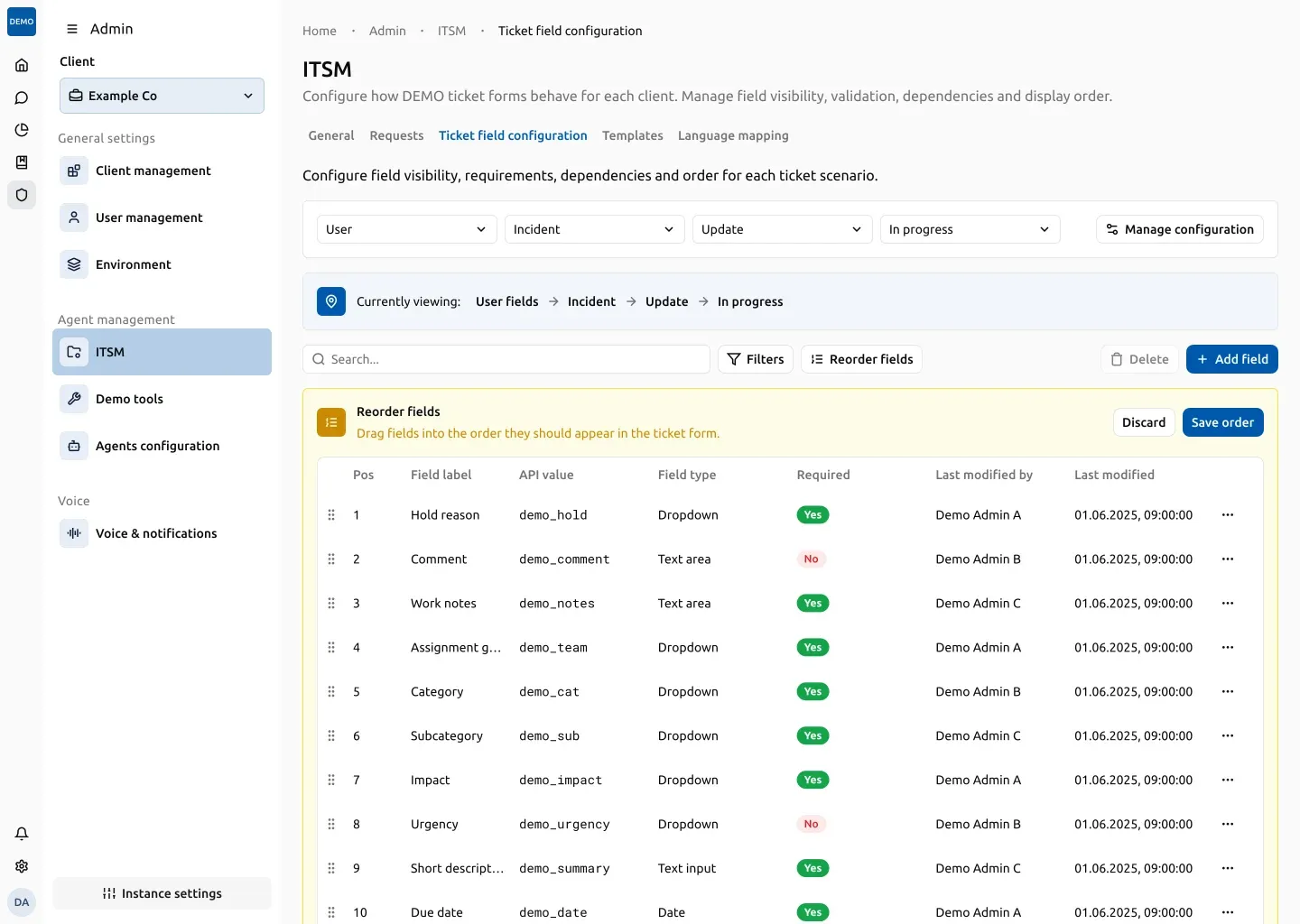
Task: Open the home icon in left rail
Action: coord(22,65)
